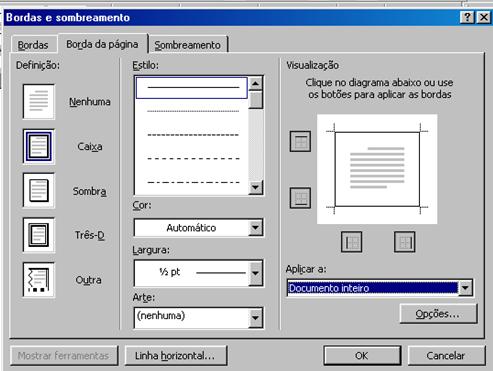Click the Opções button
The image size is (493, 371).
click(438, 313)
